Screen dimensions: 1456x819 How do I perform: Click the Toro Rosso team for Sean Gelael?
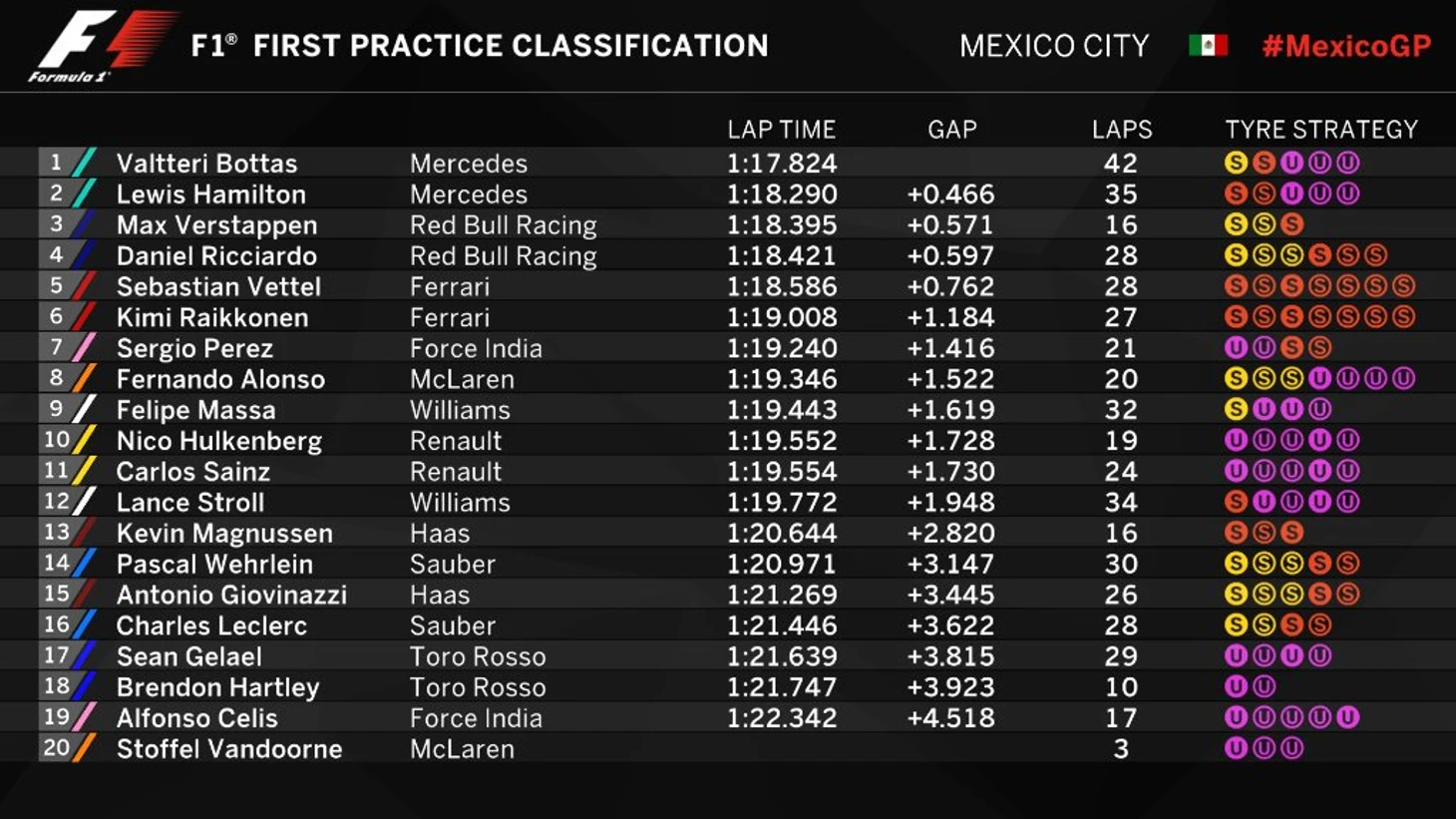(x=478, y=656)
